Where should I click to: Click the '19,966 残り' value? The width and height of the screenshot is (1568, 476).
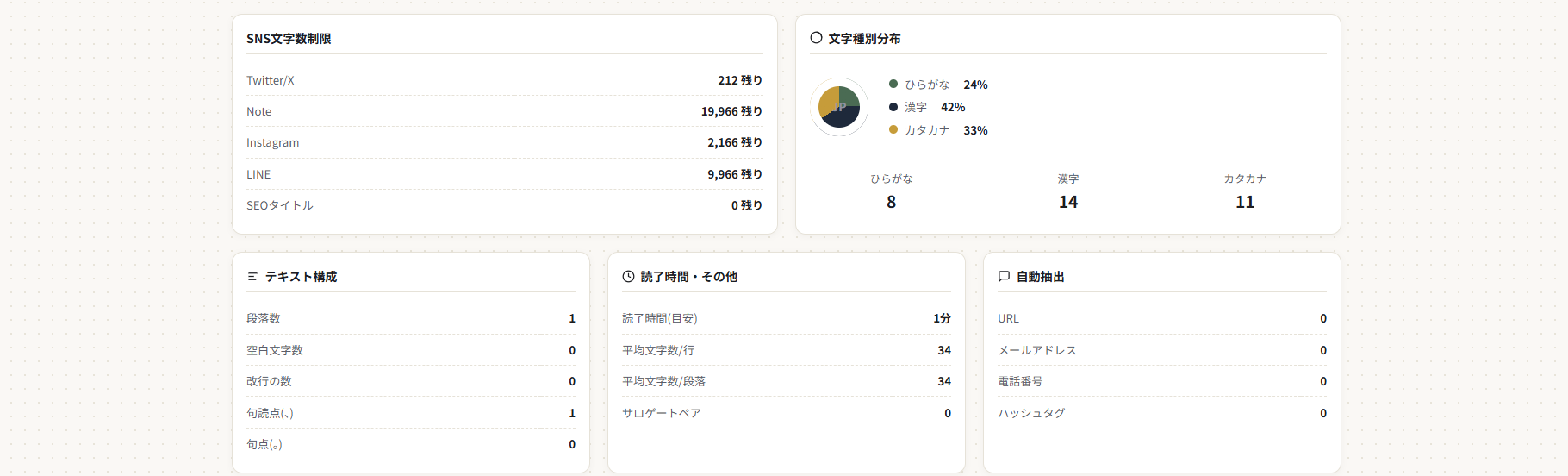[x=731, y=111]
